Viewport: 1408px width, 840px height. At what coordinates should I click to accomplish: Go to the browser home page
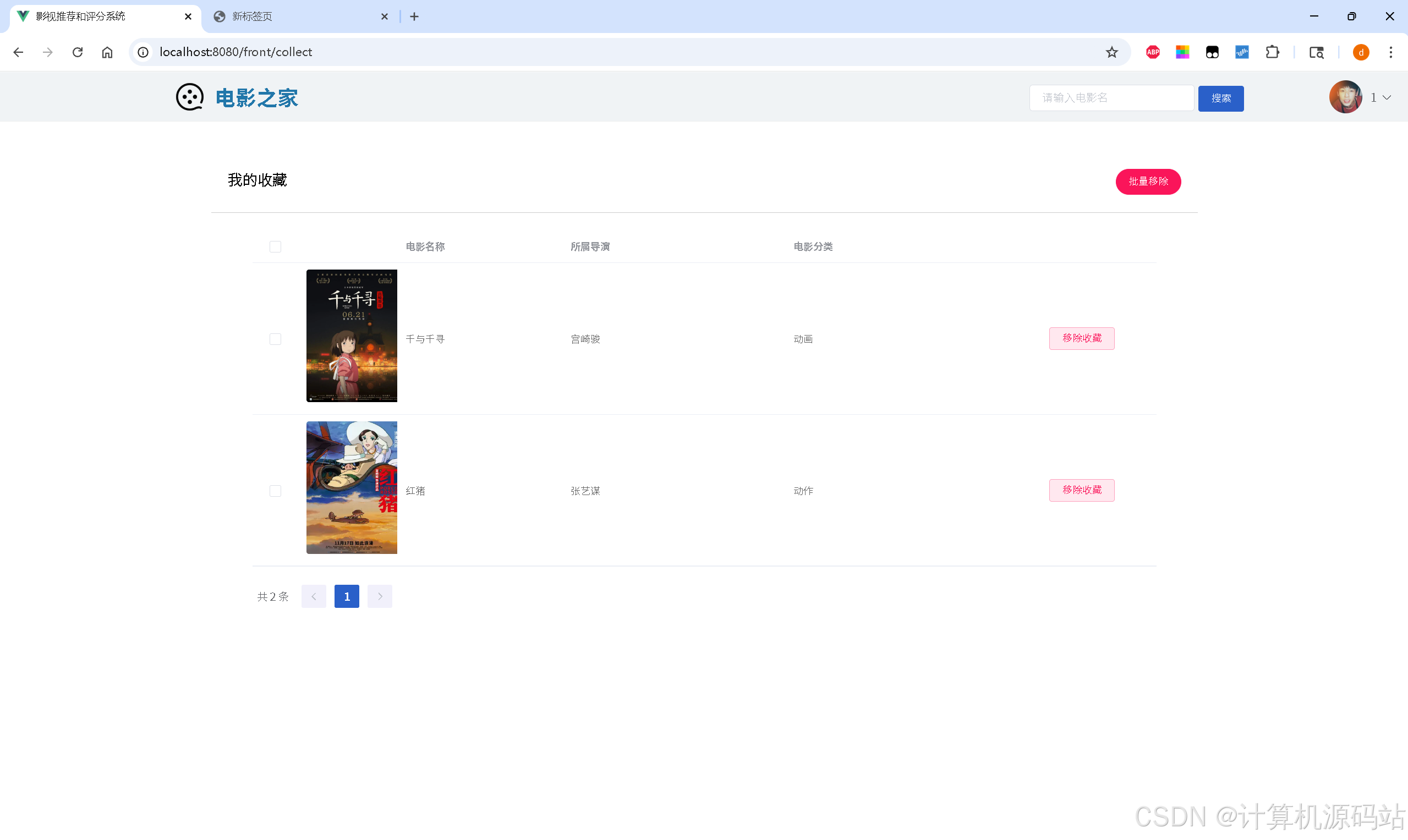click(107, 52)
